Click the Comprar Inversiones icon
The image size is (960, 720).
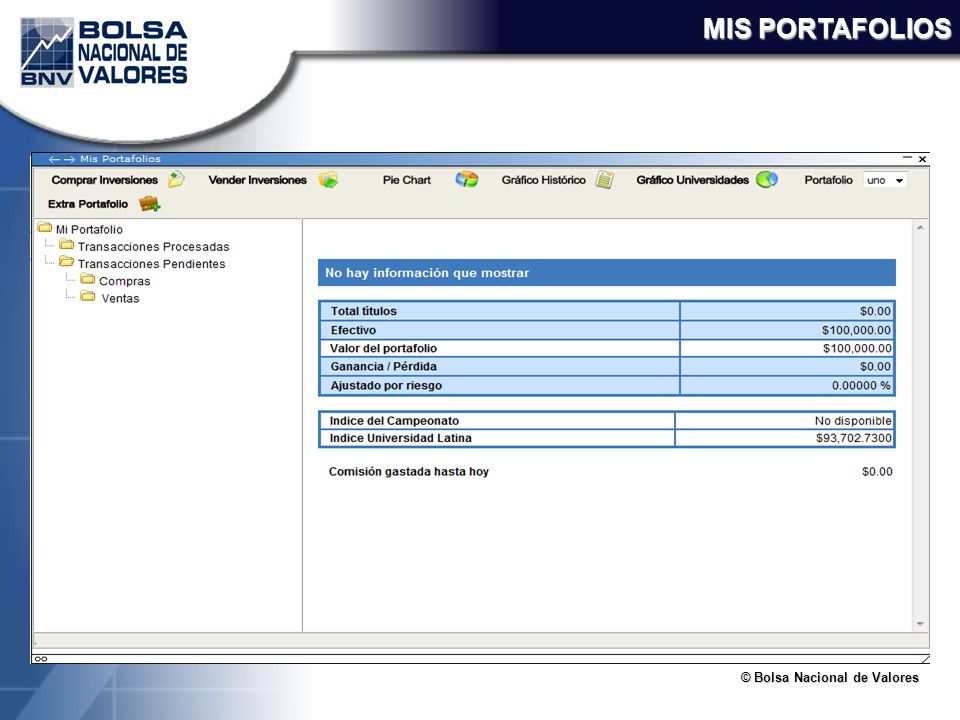pos(176,179)
